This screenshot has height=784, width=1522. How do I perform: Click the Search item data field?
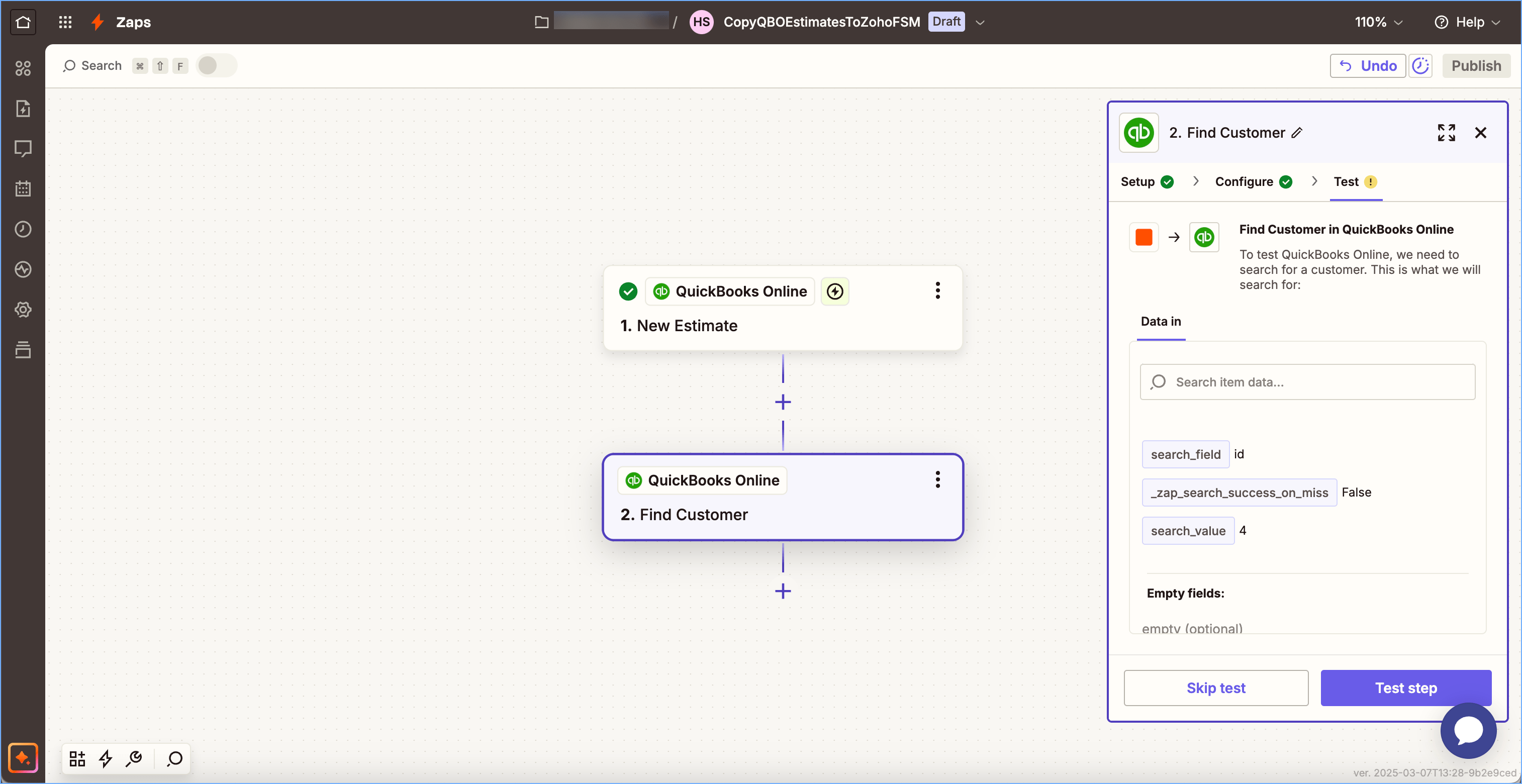pos(1307,382)
